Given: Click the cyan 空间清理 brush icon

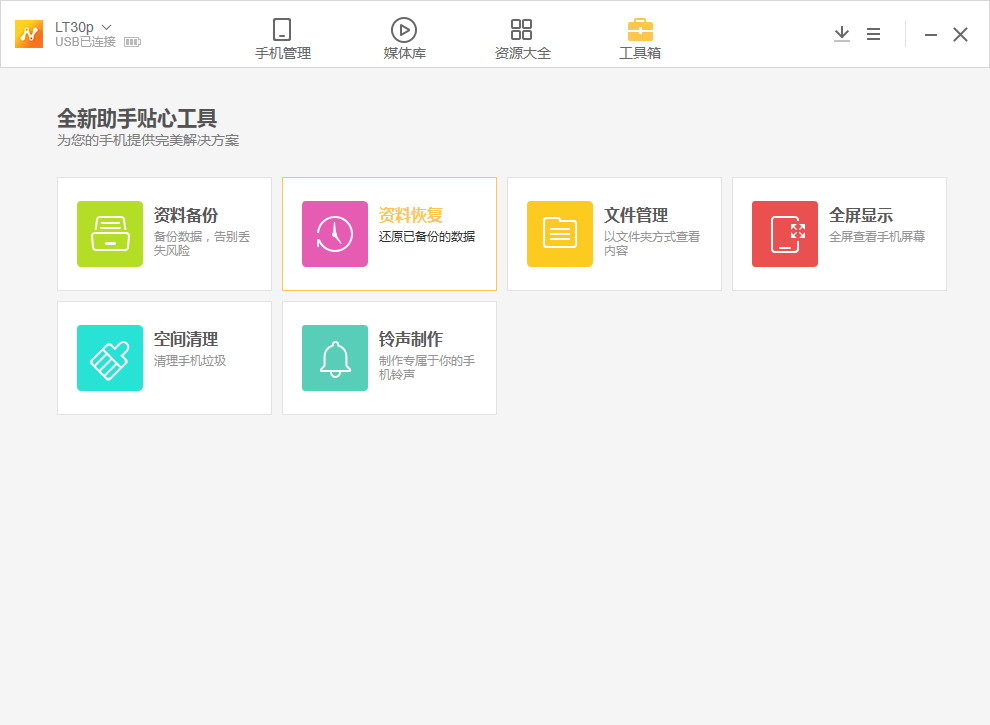Looking at the screenshot, I should 110,357.
